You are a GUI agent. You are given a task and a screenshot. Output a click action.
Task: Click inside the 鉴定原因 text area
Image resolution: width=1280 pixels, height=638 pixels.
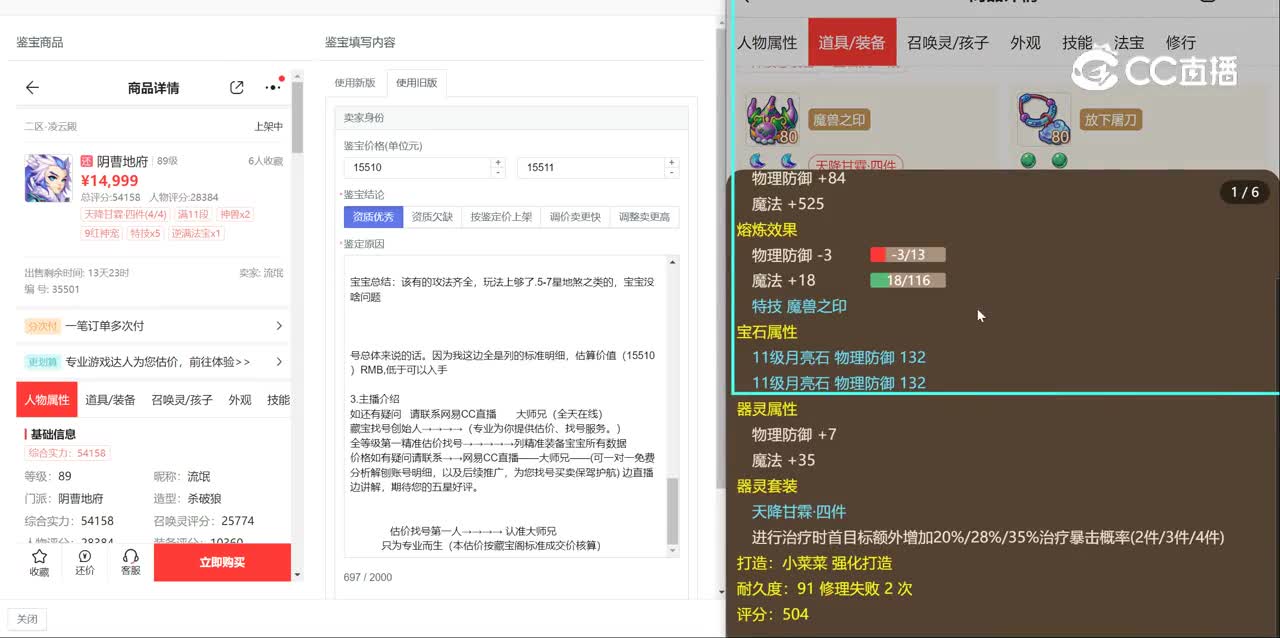505,406
